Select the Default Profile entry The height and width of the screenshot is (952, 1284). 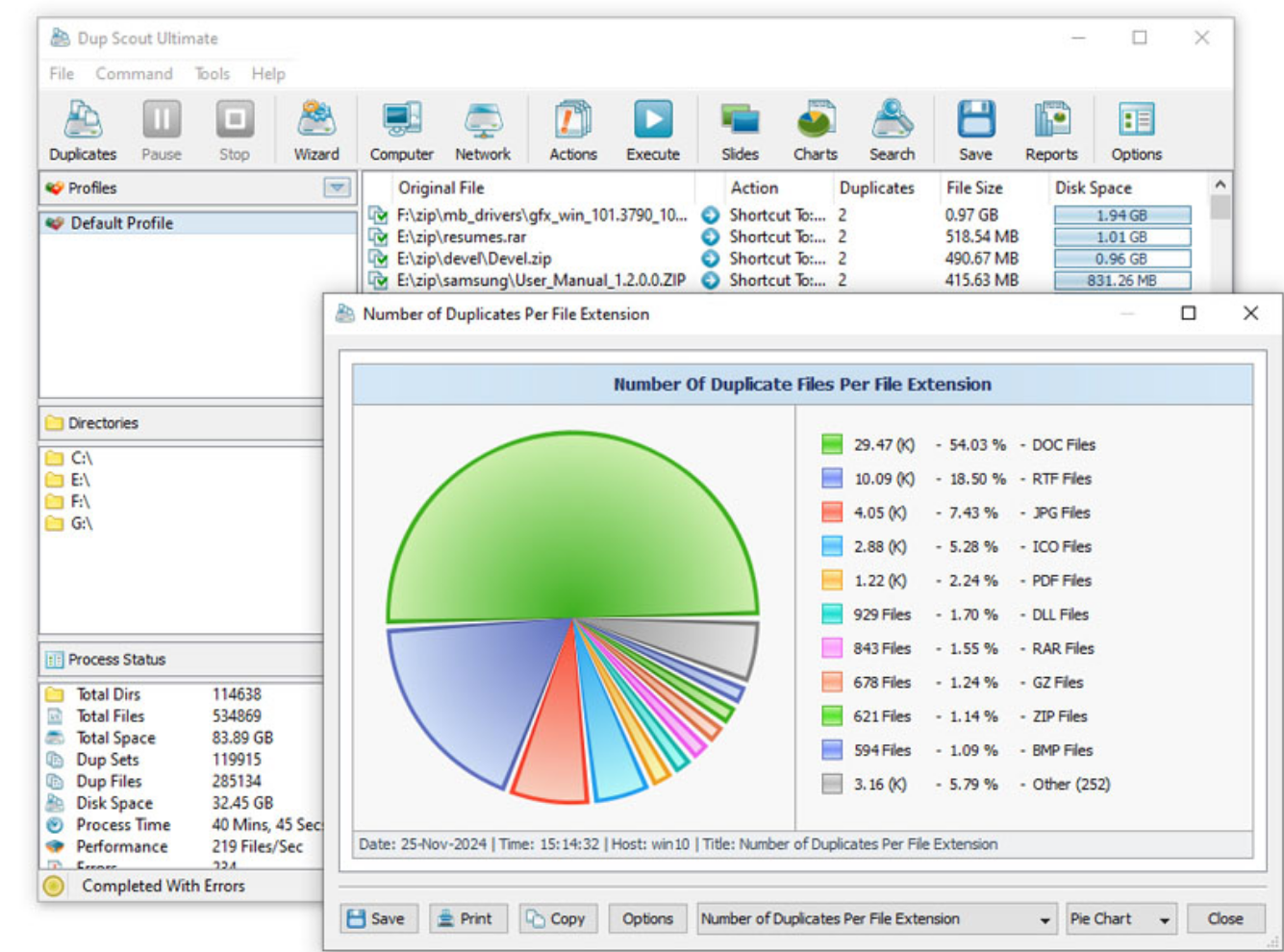coord(121,223)
